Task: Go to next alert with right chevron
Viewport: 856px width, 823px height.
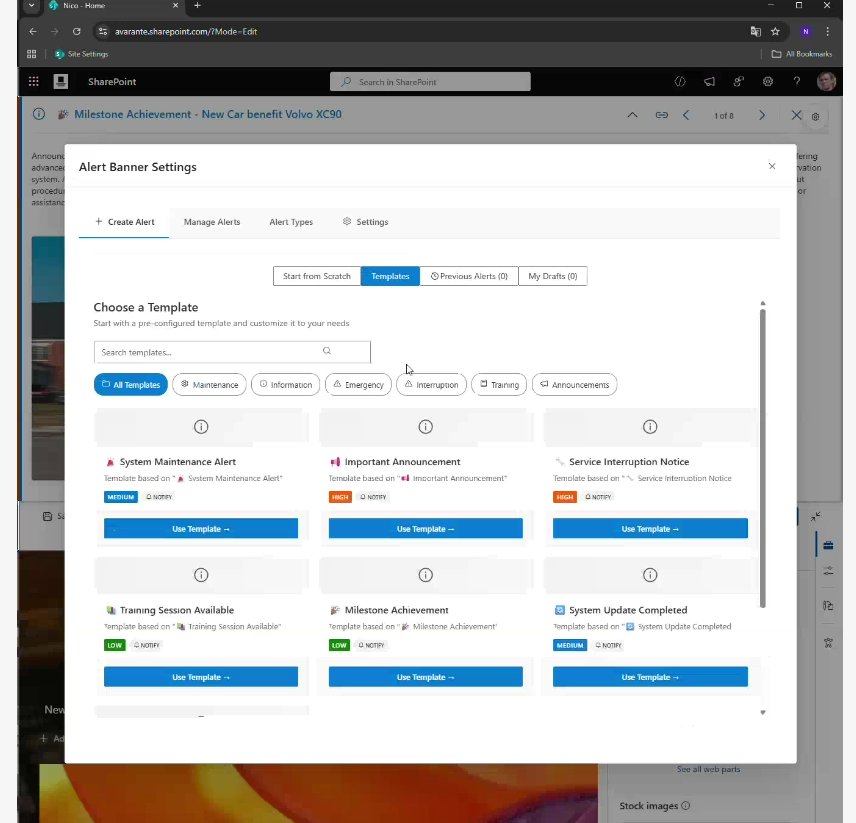Action: click(762, 116)
